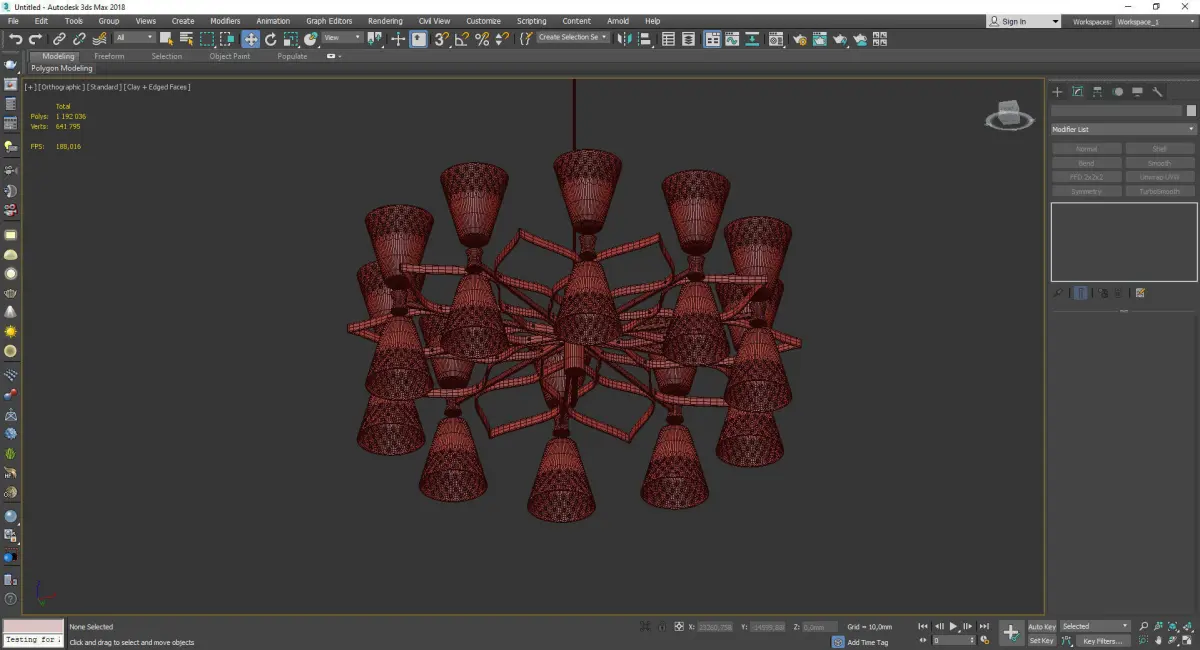Click the Undo arrow icon
The image size is (1200, 650).
tap(15, 39)
